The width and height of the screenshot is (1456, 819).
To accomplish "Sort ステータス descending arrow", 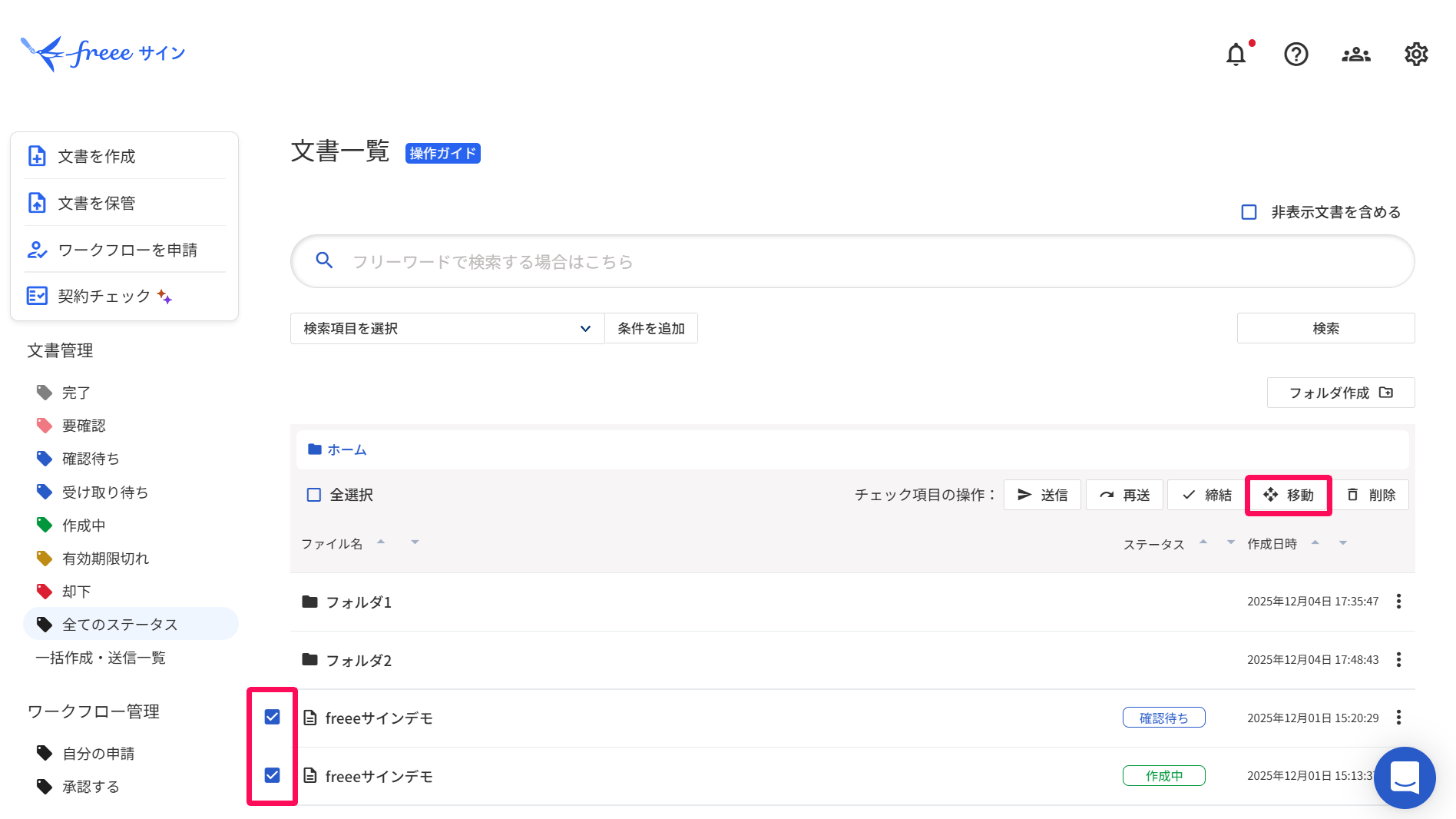I will [x=1231, y=542].
